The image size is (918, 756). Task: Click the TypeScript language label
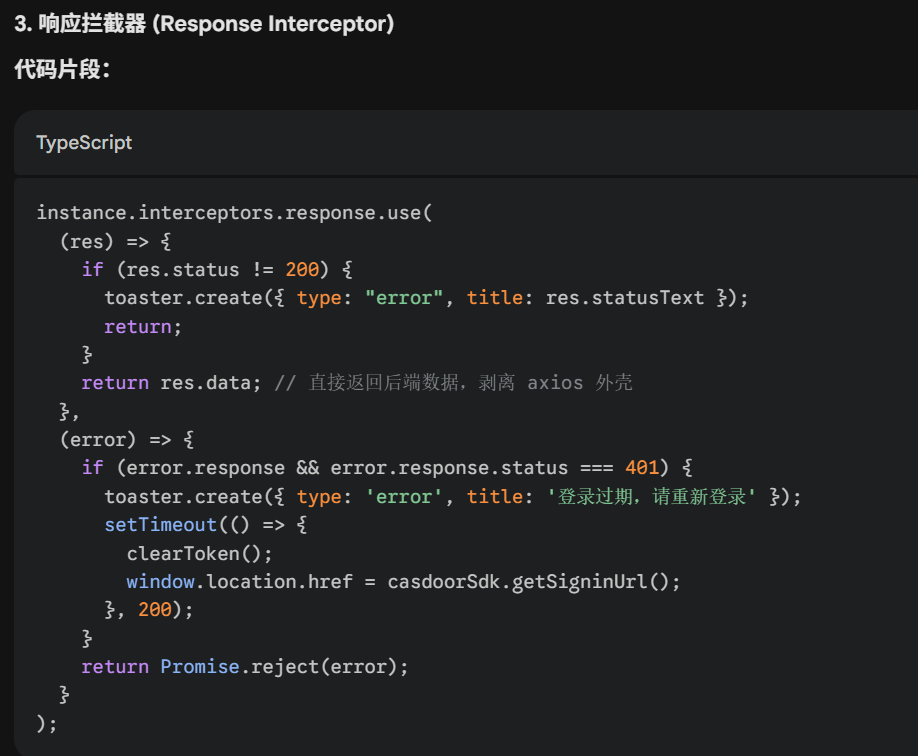(x=84, y=142)
